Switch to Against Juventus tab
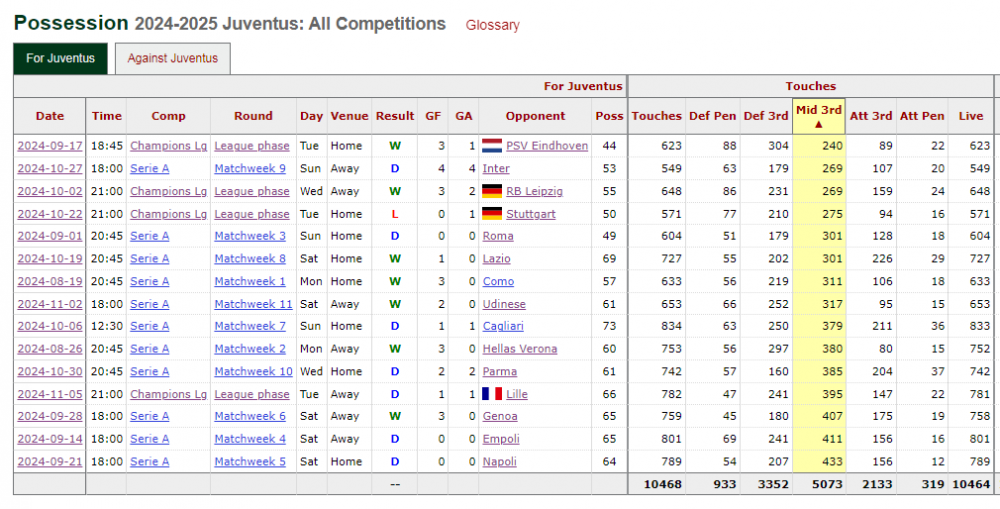 click(x=172, y=58)
